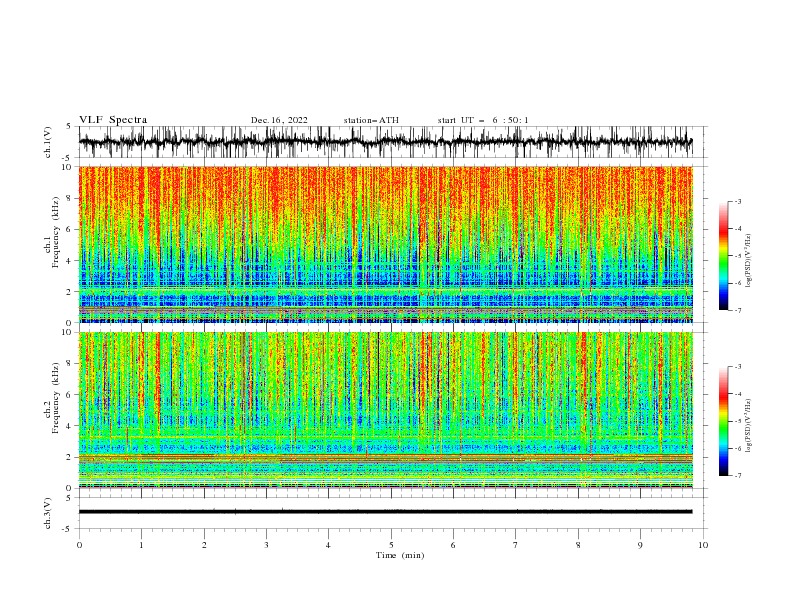Click the ch.1 spectrogram color scale bar
792x612 pixels.
(723, 255)
